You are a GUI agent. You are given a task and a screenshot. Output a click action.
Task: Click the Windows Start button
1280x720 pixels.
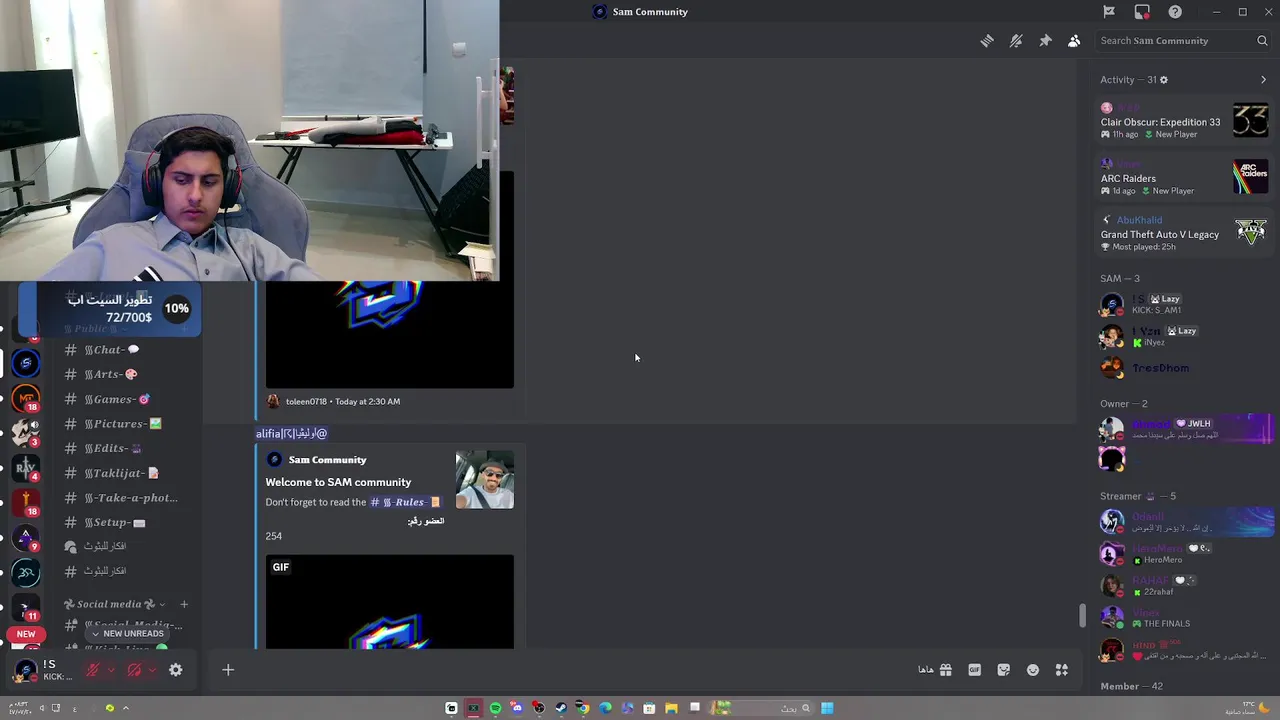[x=827, y=708]
